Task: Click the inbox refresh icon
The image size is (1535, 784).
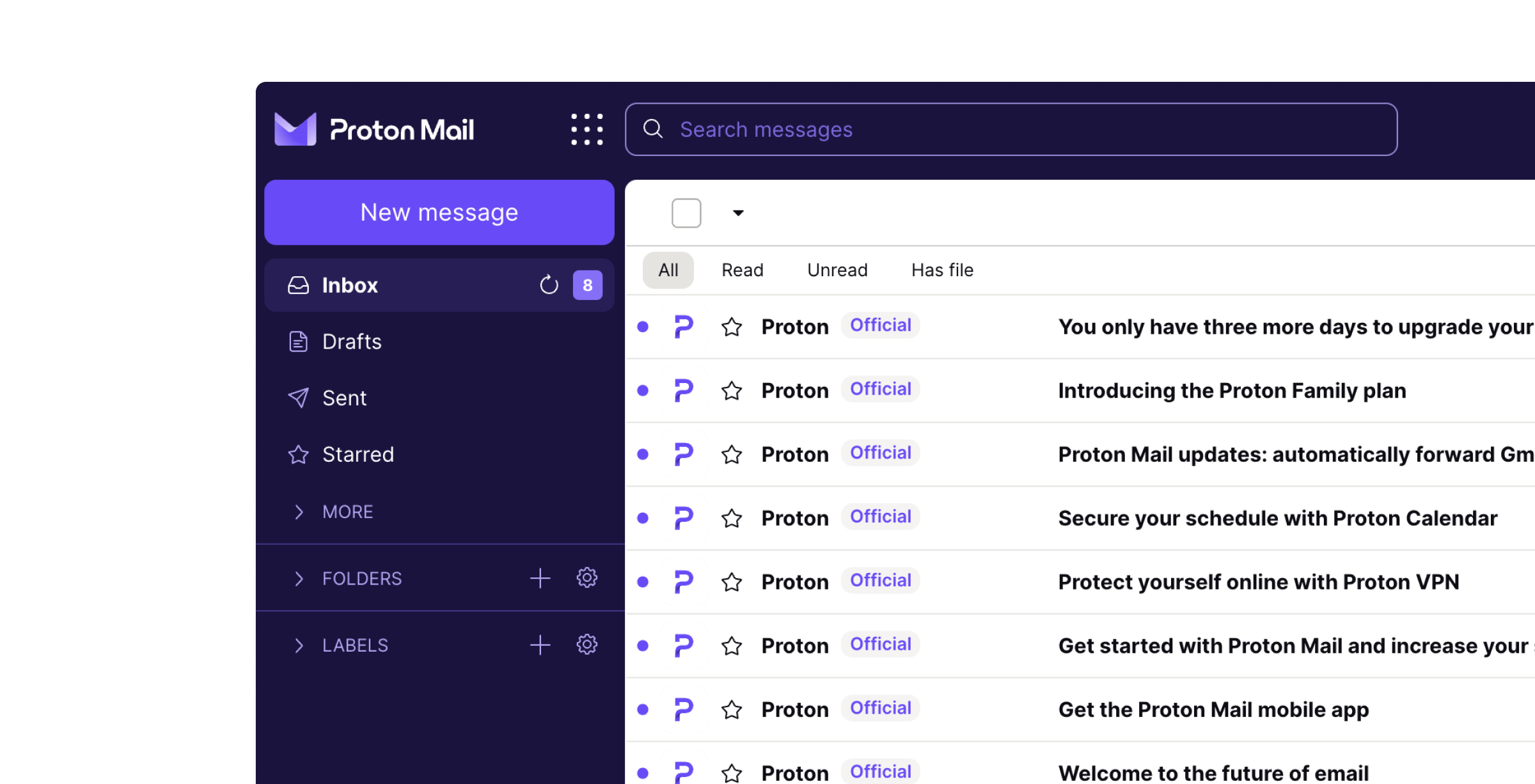Action: (549, 285)
